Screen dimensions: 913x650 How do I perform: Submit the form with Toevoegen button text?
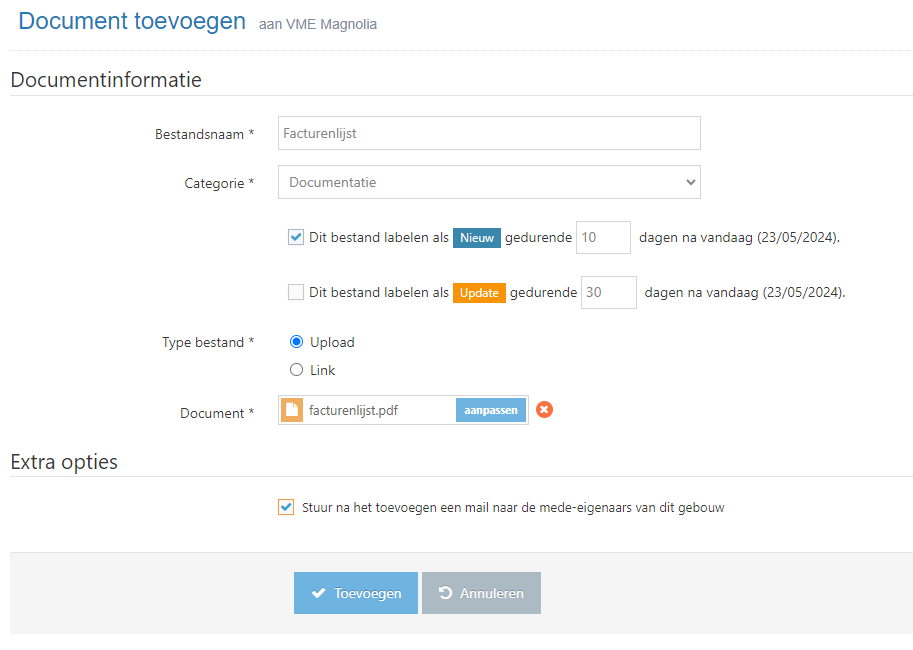(368, 593)
